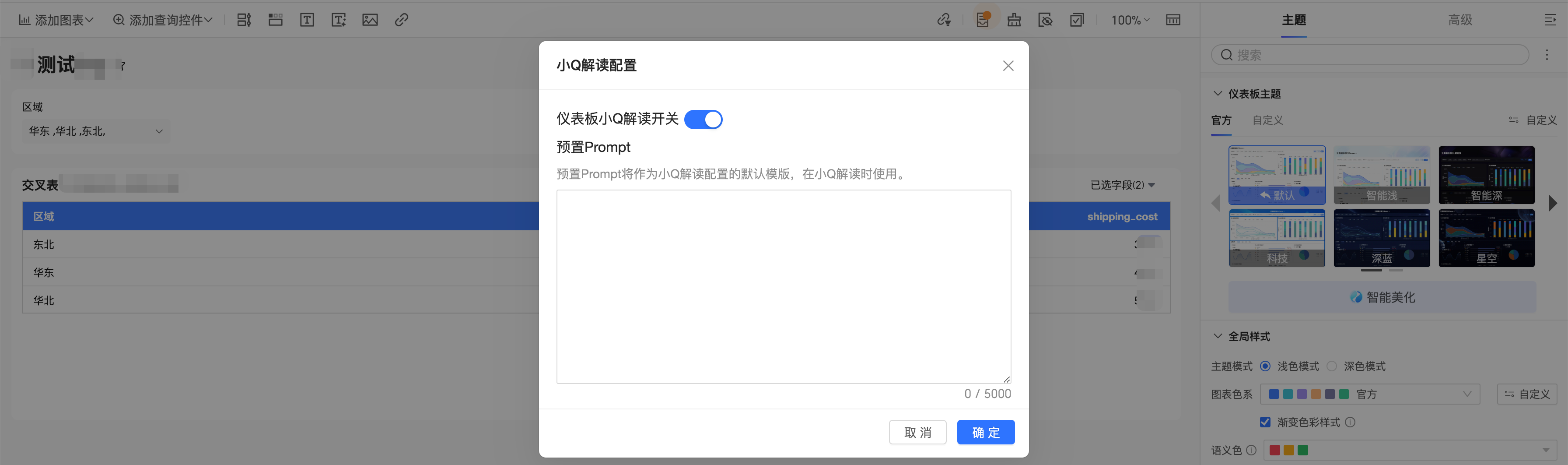Select the 深蓝 theme thumbnail
The height and width of the screenshot is (465, 1568).
click(1382, 238)
